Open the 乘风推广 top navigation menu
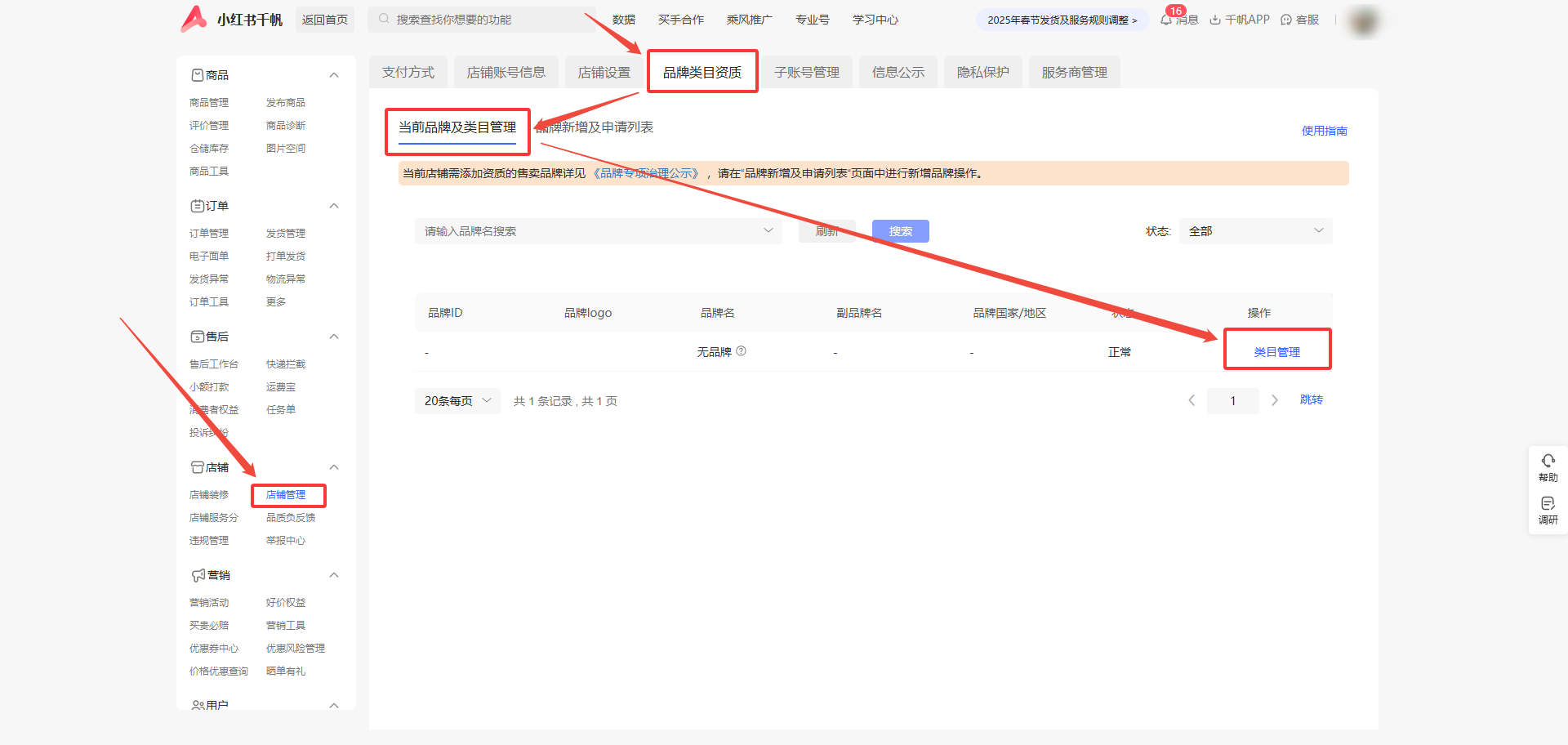The image size is (1568, 745). 750,20
